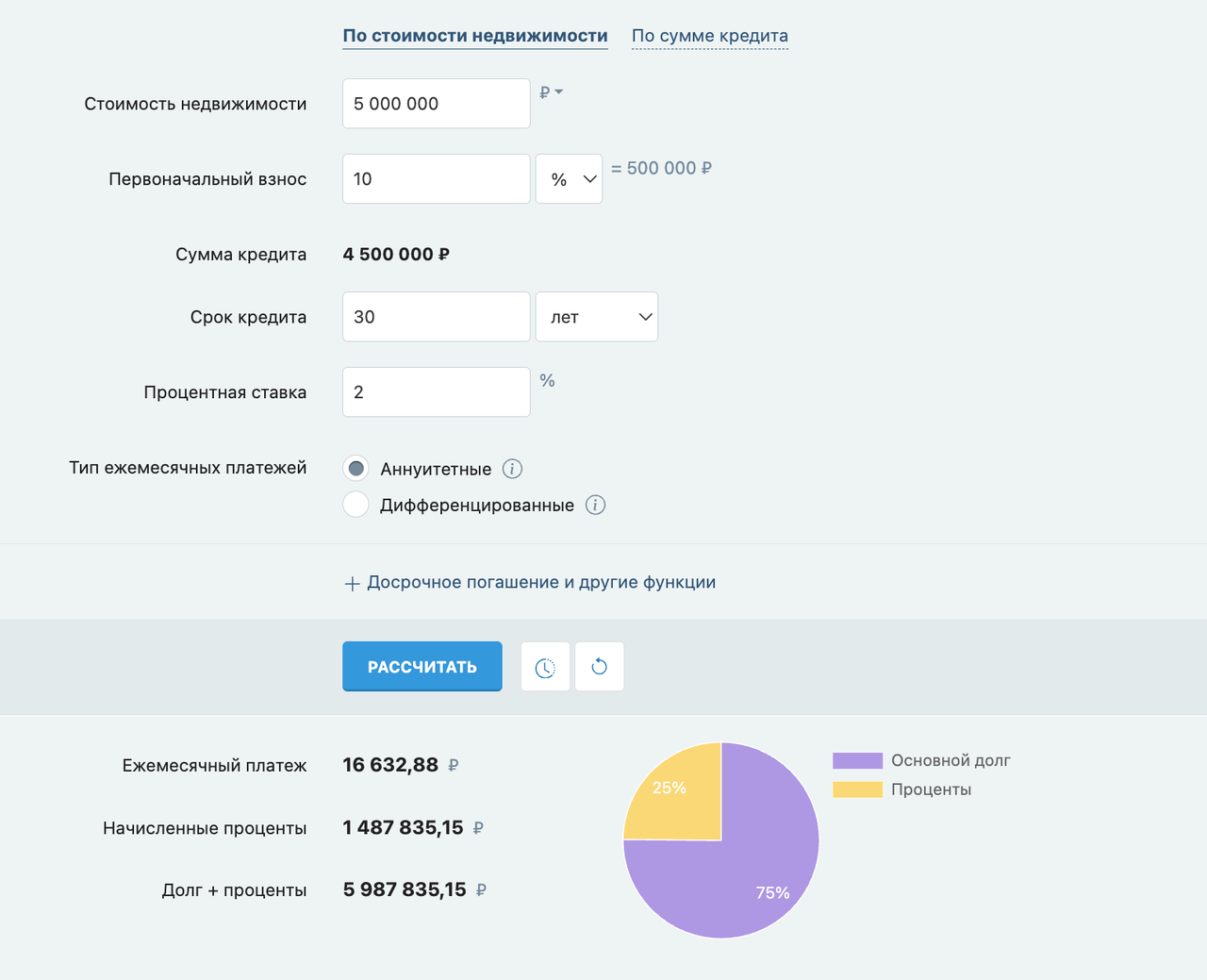The image size is (1207, 980).
Task: Select the Дифференцированные payment type
Action: (x=356, y=506)
